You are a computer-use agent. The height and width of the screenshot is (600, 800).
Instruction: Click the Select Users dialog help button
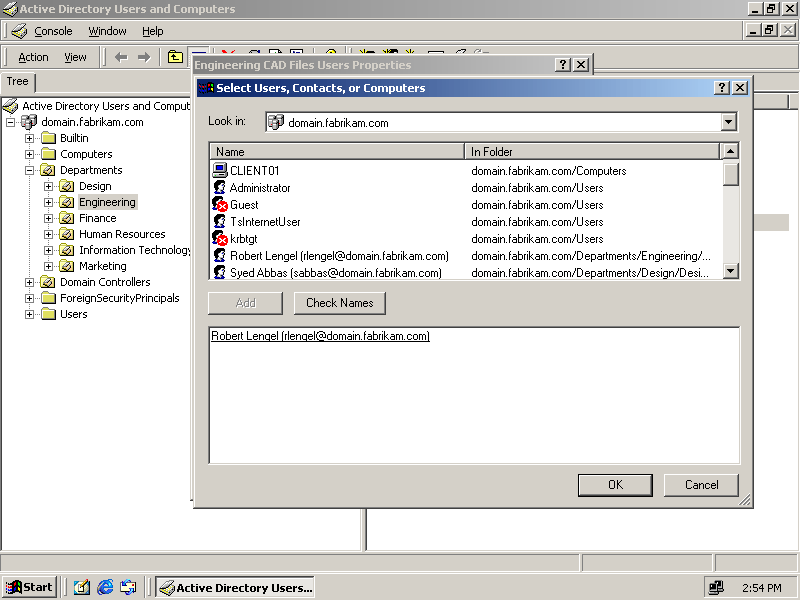click(x=722, y=88)
